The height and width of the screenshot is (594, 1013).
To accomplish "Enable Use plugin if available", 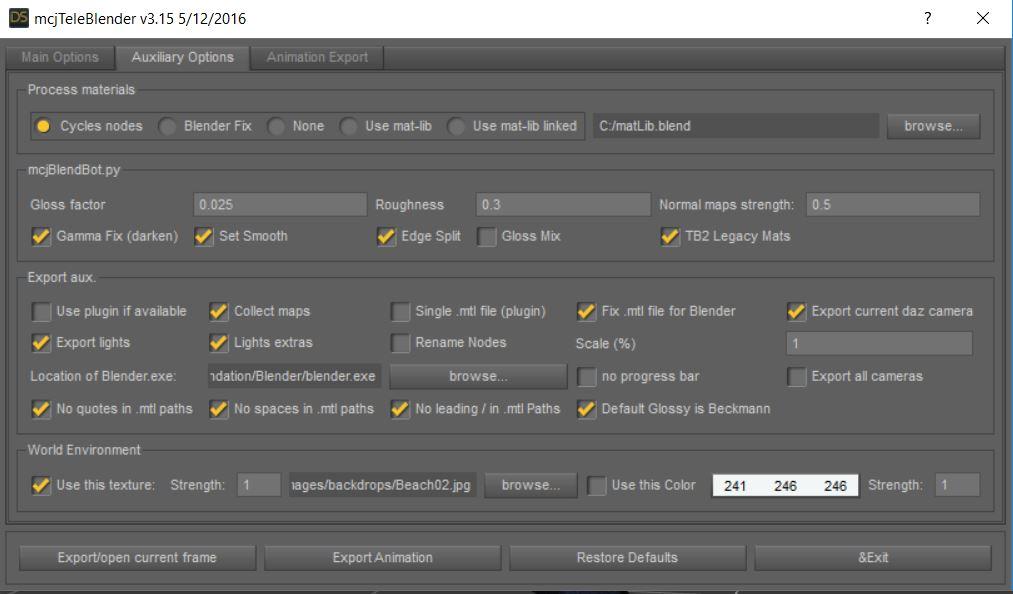I will pos(41,311).
